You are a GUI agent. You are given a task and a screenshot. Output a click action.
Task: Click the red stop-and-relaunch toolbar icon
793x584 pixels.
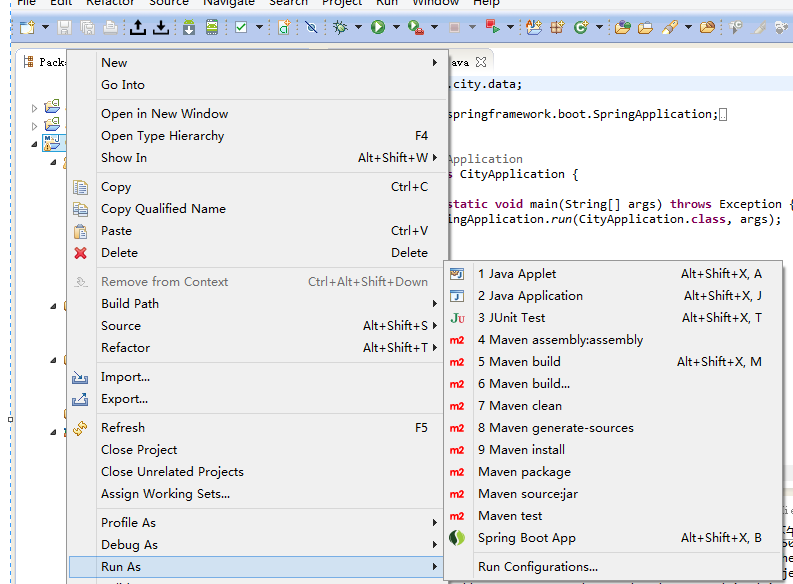492,26
